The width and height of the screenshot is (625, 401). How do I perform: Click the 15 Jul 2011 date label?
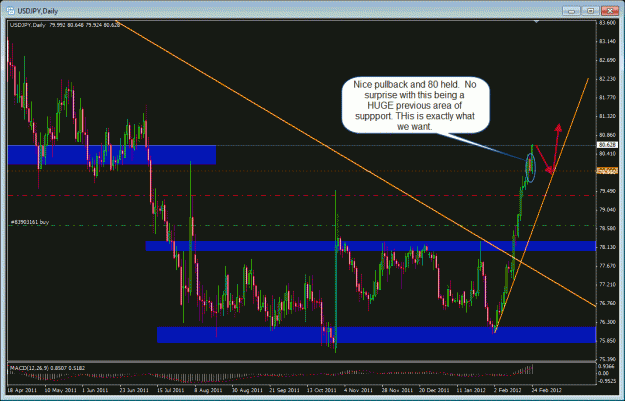coord(171,390)
